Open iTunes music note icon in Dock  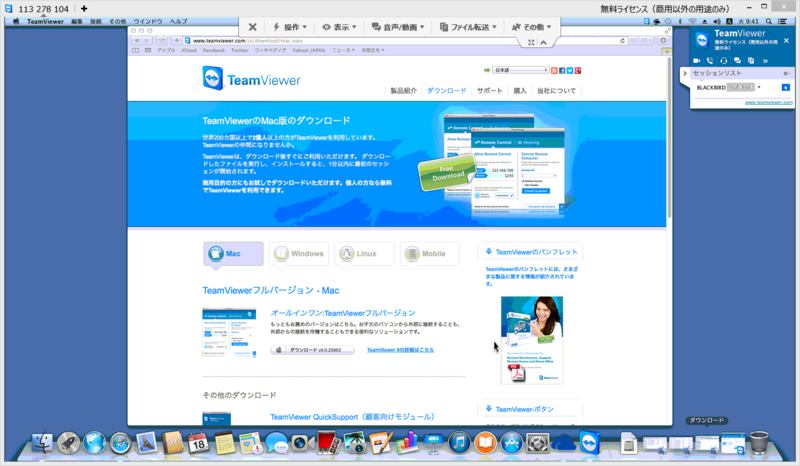coord(459,443)
